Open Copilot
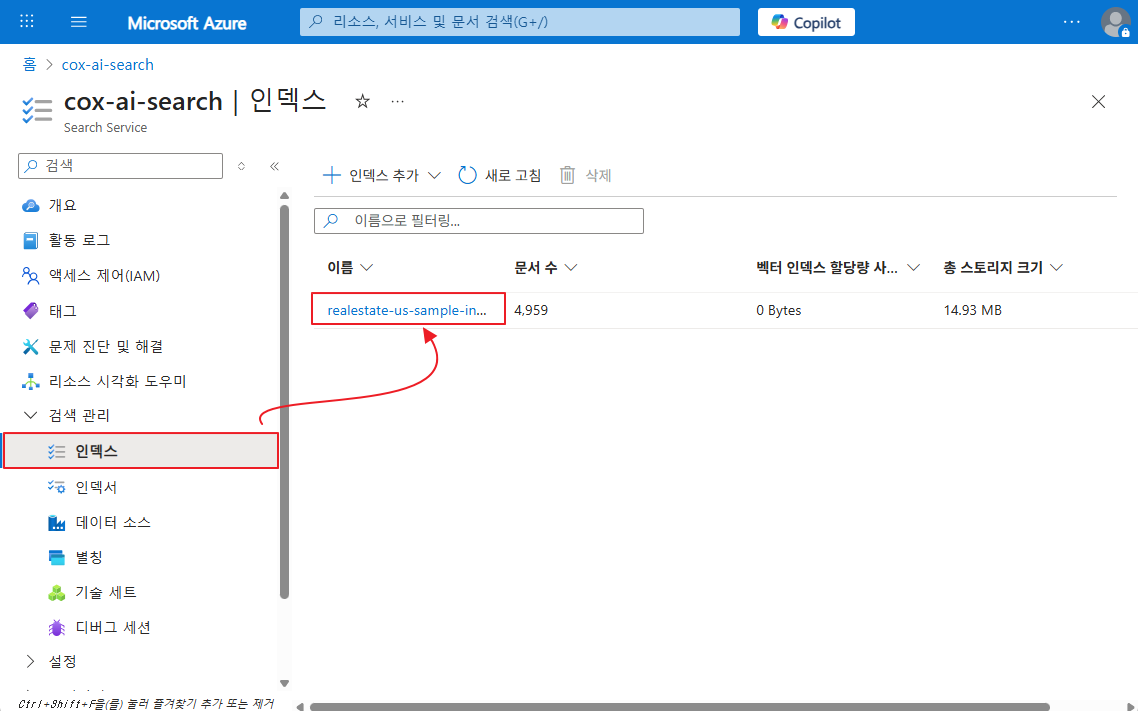 [806, 22]
